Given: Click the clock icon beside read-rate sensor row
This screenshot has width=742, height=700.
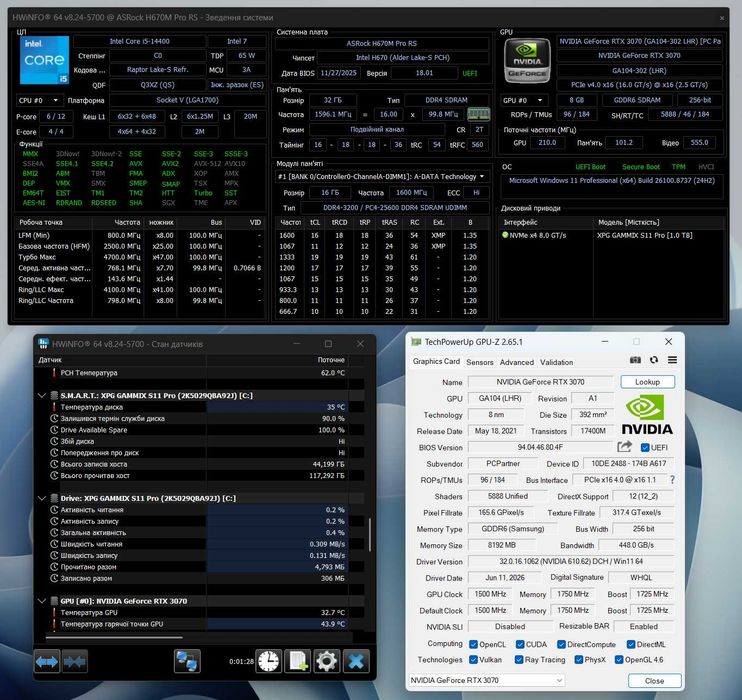Looking at the screenshot, I should [54, 544].
